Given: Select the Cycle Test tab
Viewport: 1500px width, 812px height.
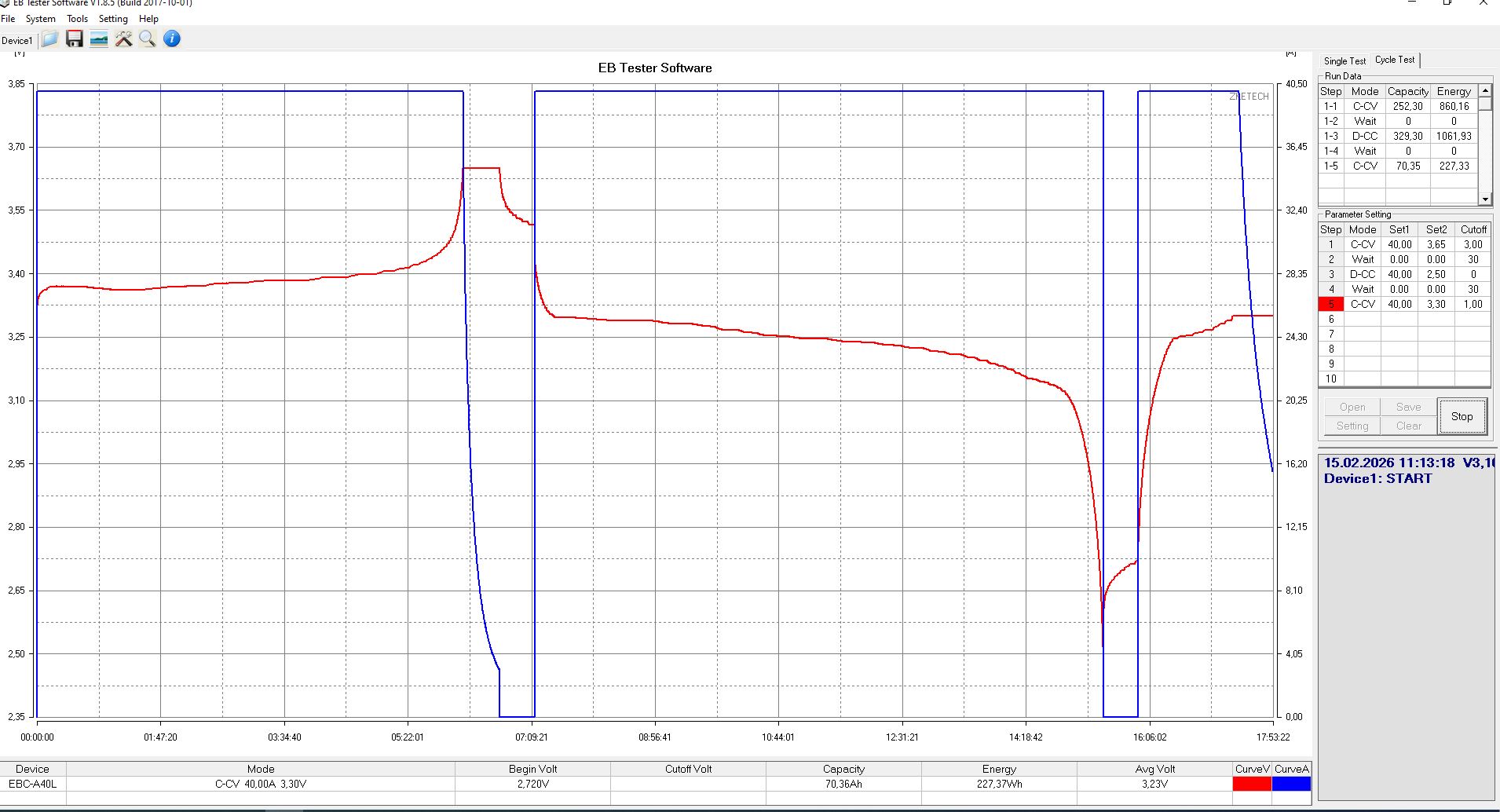Looking at the screenshot, I should pos(1395,60).
